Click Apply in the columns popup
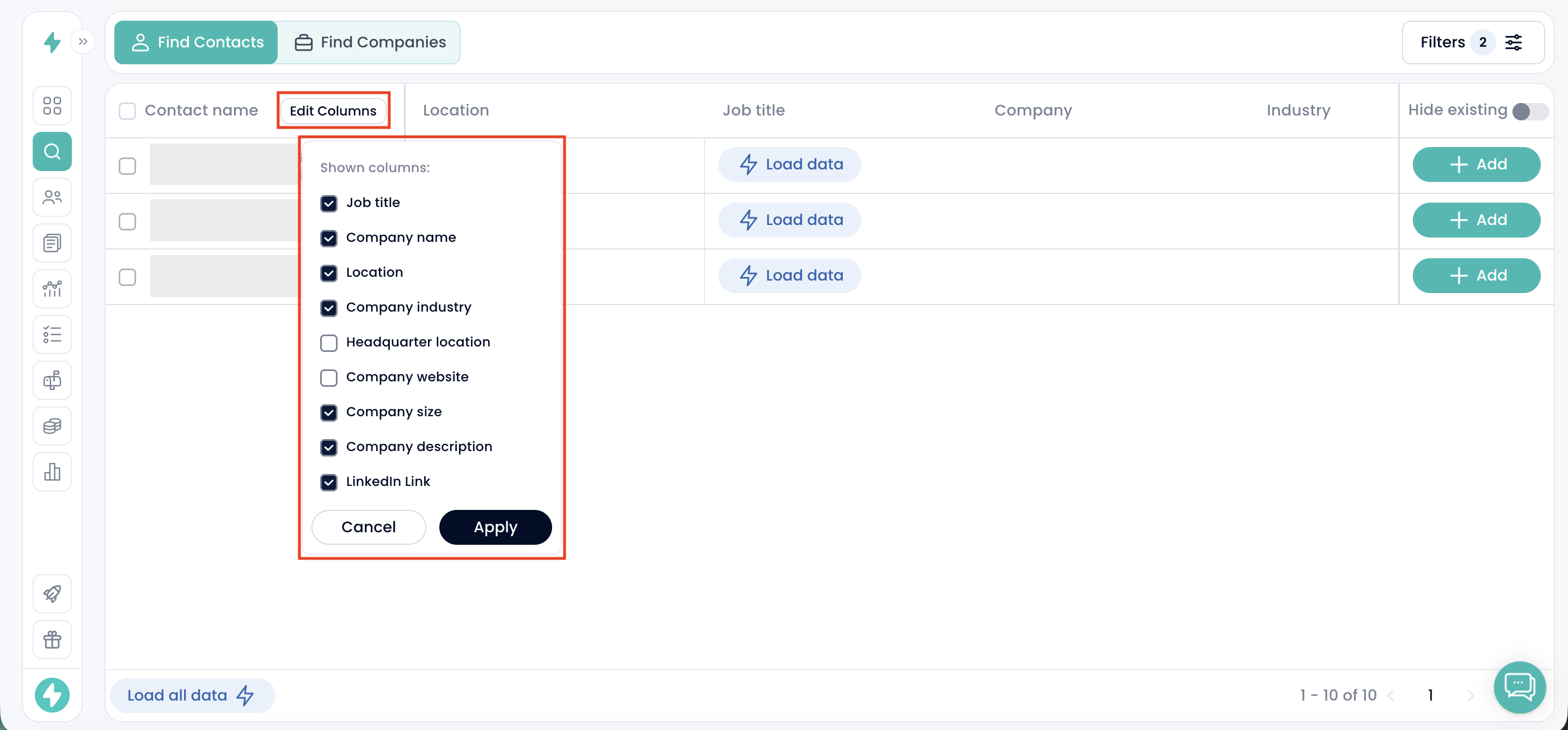This screenshot has width=1568, height=730. pos(495,527)
